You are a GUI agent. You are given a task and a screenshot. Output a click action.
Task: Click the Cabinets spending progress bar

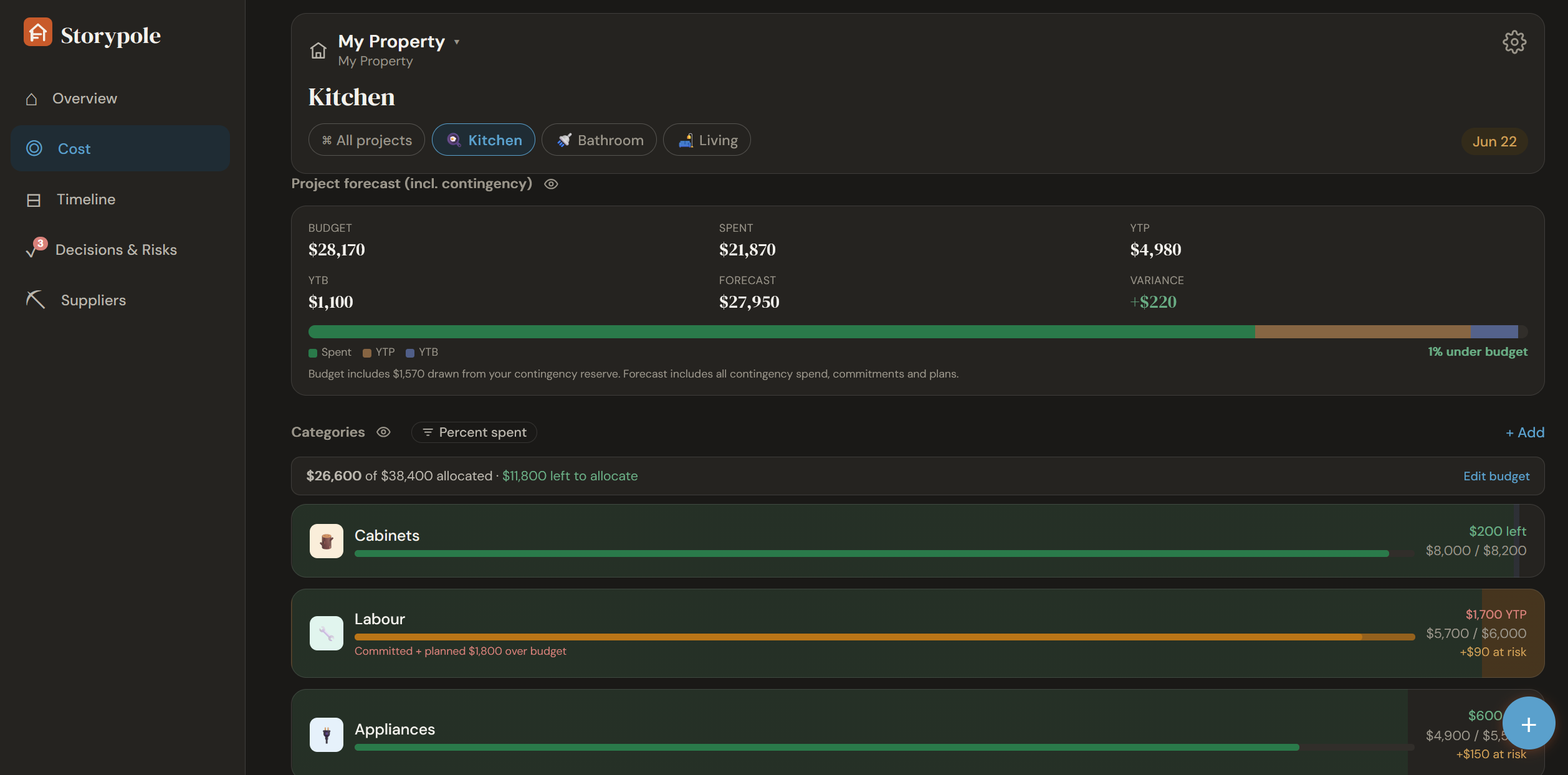coord(884,553)
